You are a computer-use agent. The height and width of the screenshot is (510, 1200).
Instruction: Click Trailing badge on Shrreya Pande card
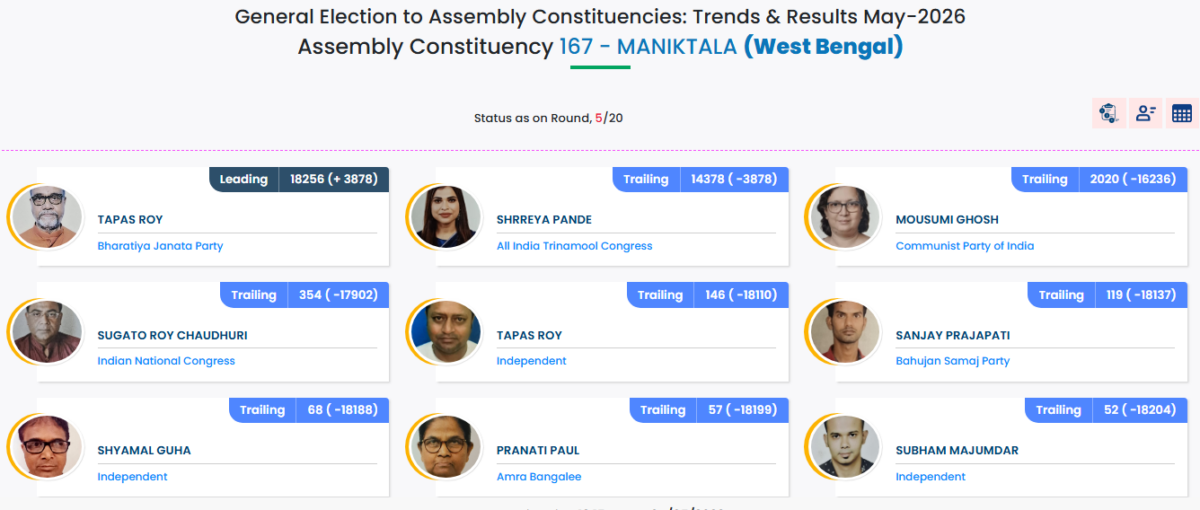(646, 179)
